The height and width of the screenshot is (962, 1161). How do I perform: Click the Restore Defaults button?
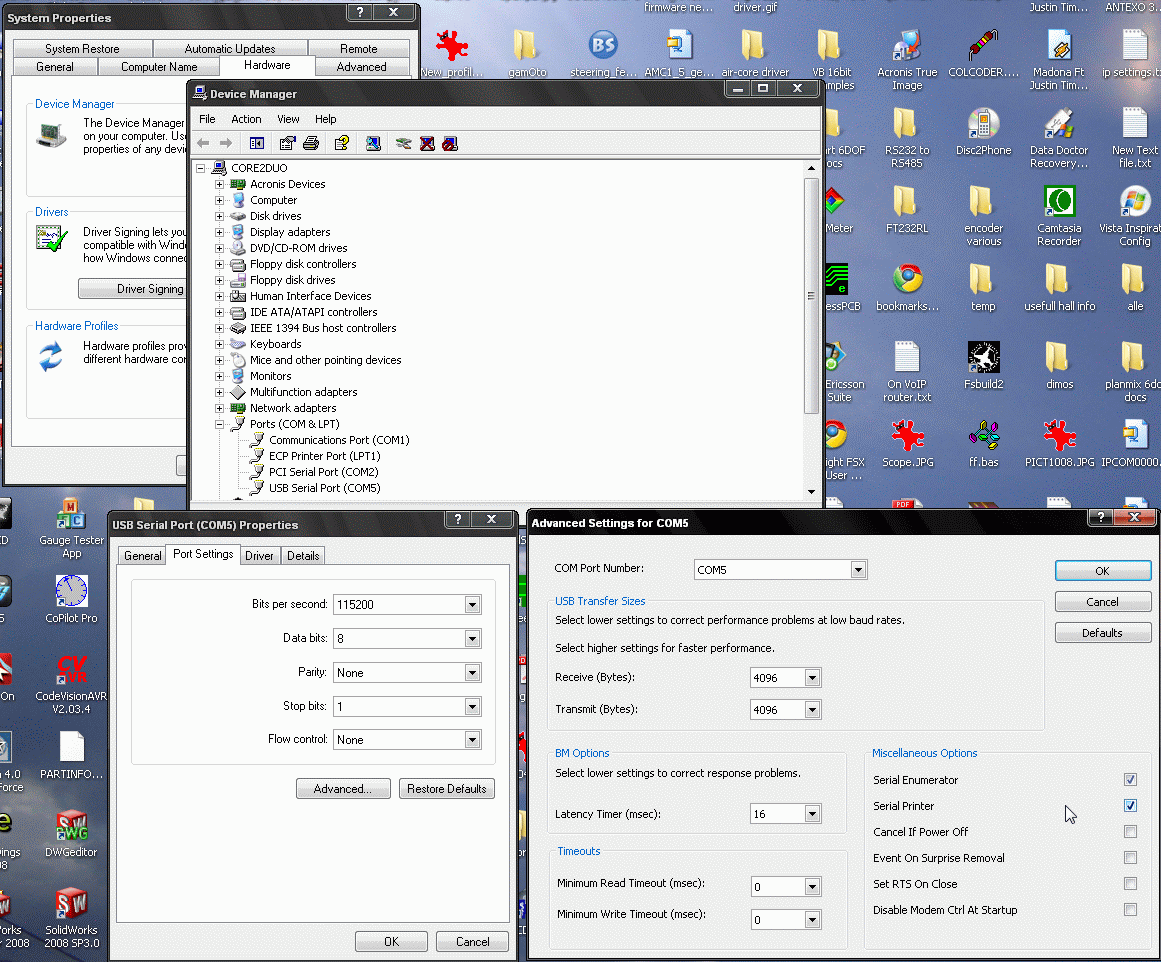(x=446, y=789)
